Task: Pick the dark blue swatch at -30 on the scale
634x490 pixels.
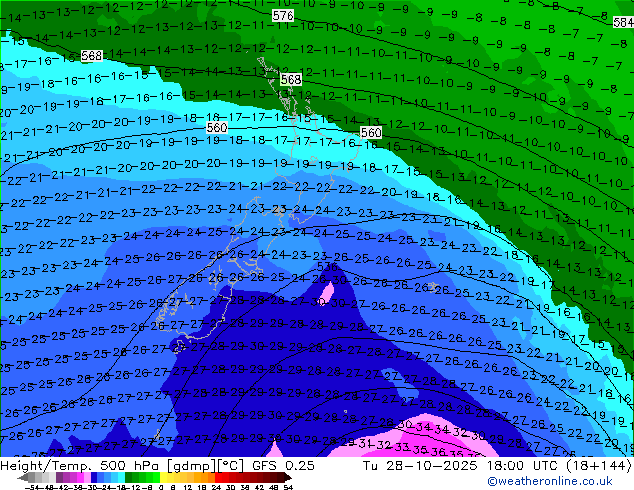Action: (x=94, y=478)
